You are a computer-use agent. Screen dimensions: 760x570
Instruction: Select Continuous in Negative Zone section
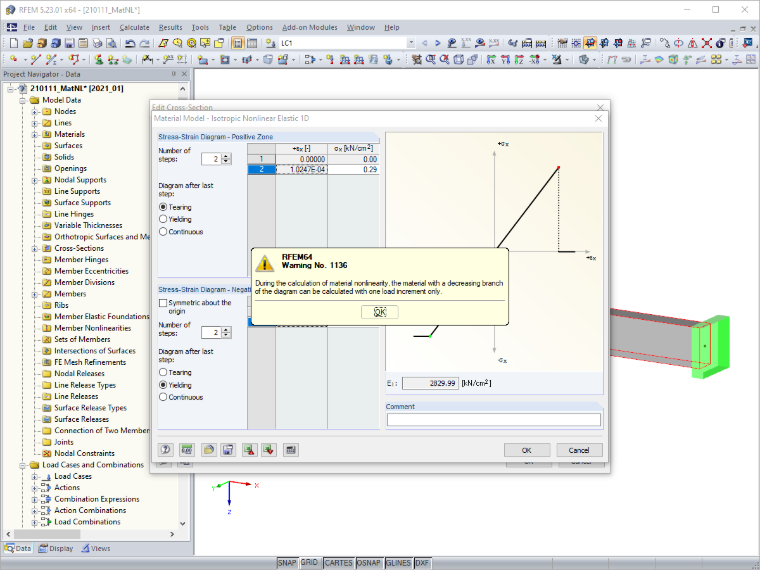(163, 397)
